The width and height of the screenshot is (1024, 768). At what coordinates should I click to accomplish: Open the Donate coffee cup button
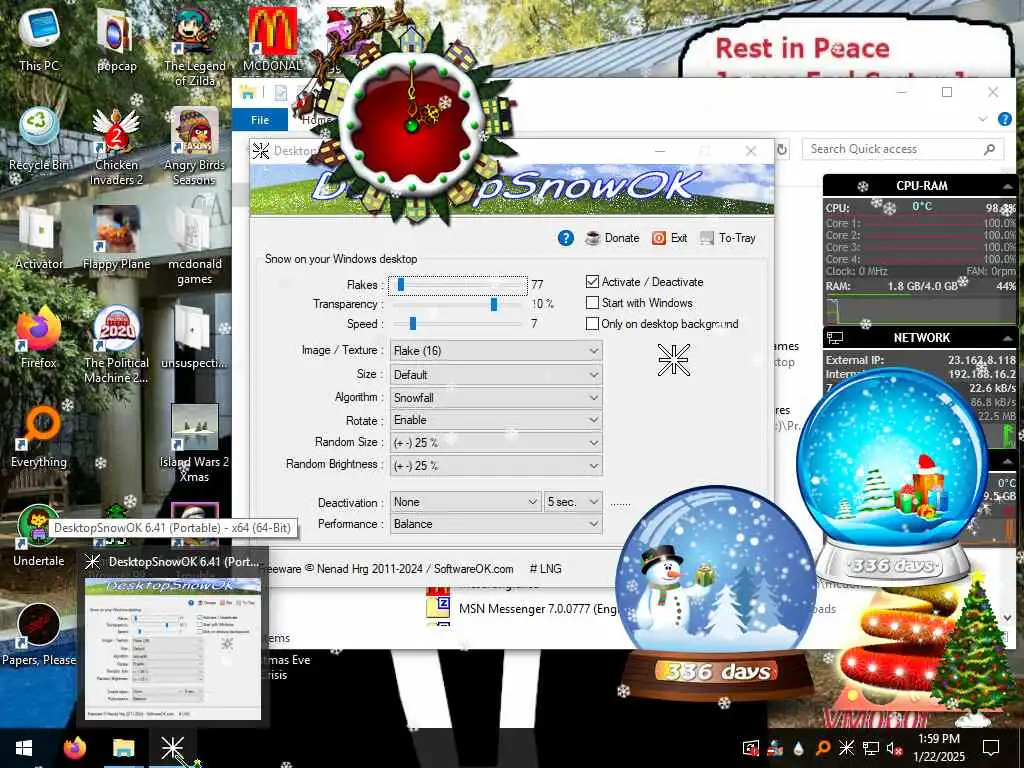612,238
